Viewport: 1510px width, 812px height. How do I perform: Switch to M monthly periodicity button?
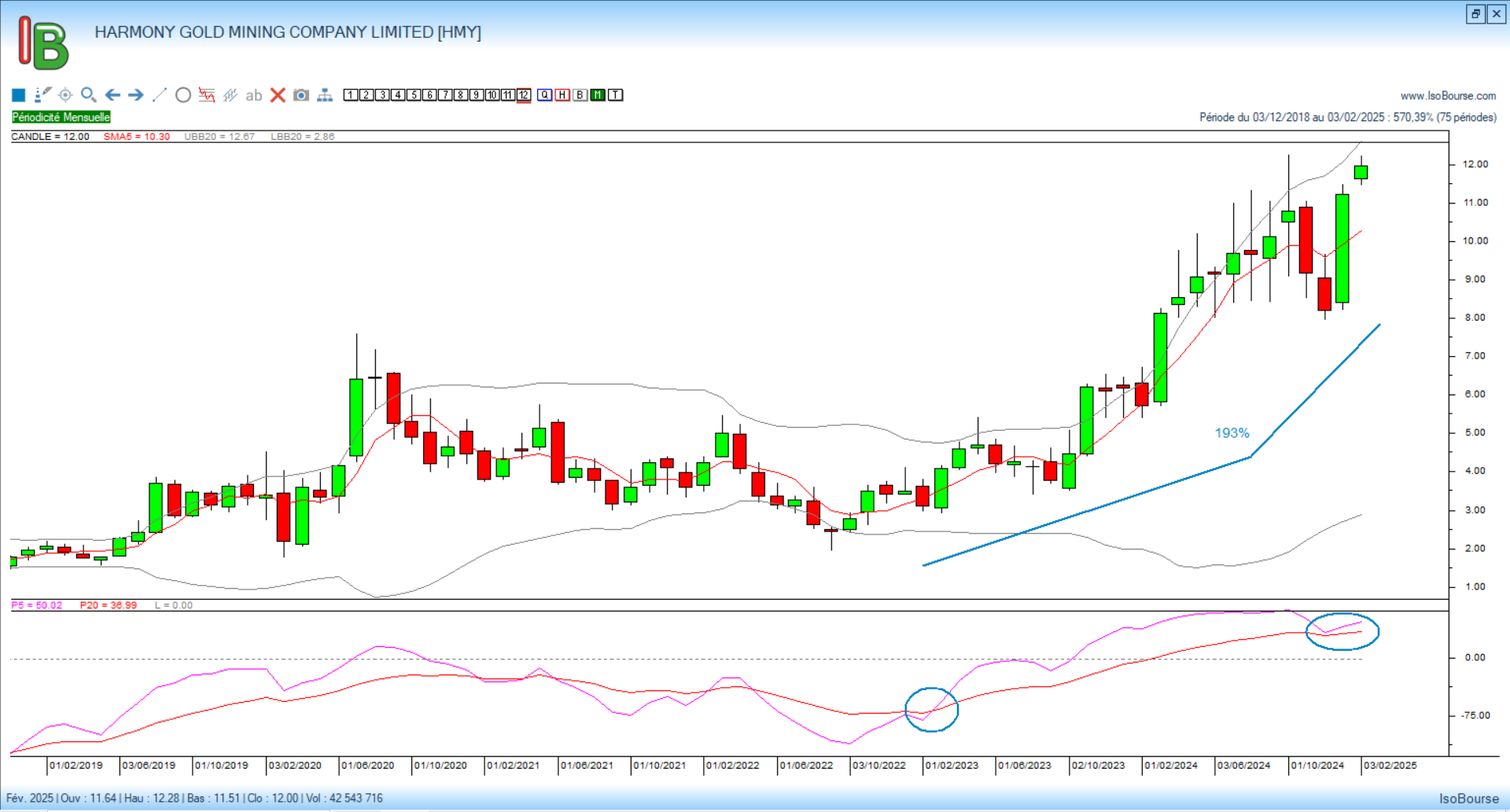pyautogui.click(x=598, y=95)
